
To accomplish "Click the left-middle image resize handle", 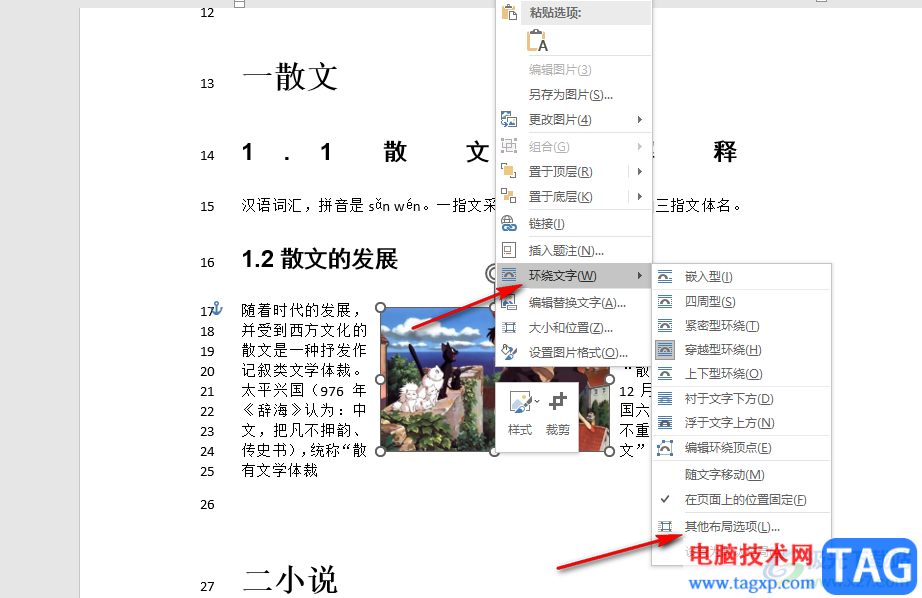I will click(x=380, y=379).
